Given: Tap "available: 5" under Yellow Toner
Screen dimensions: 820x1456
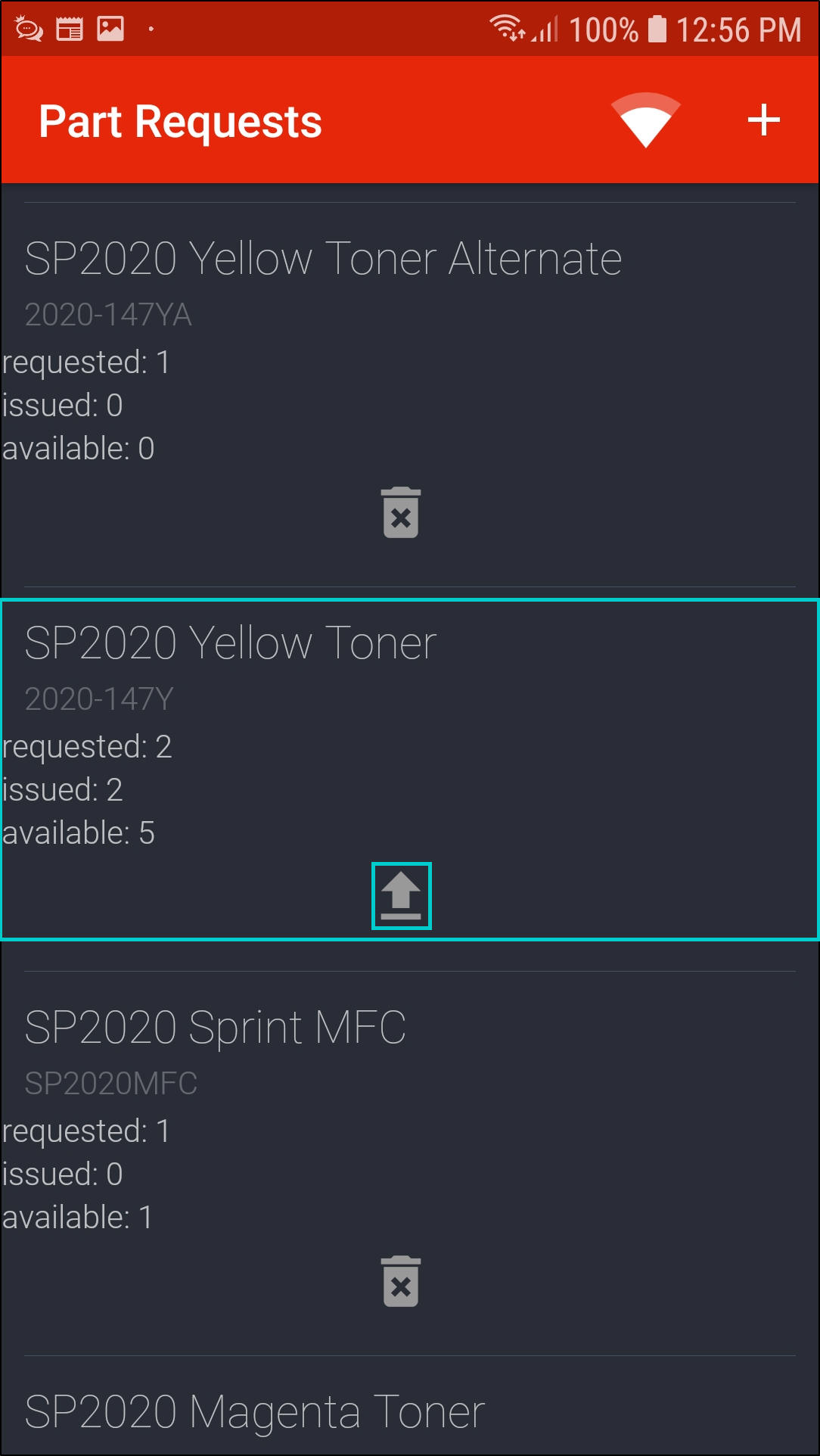Looking at the screenshot, I should coord(79,833).
